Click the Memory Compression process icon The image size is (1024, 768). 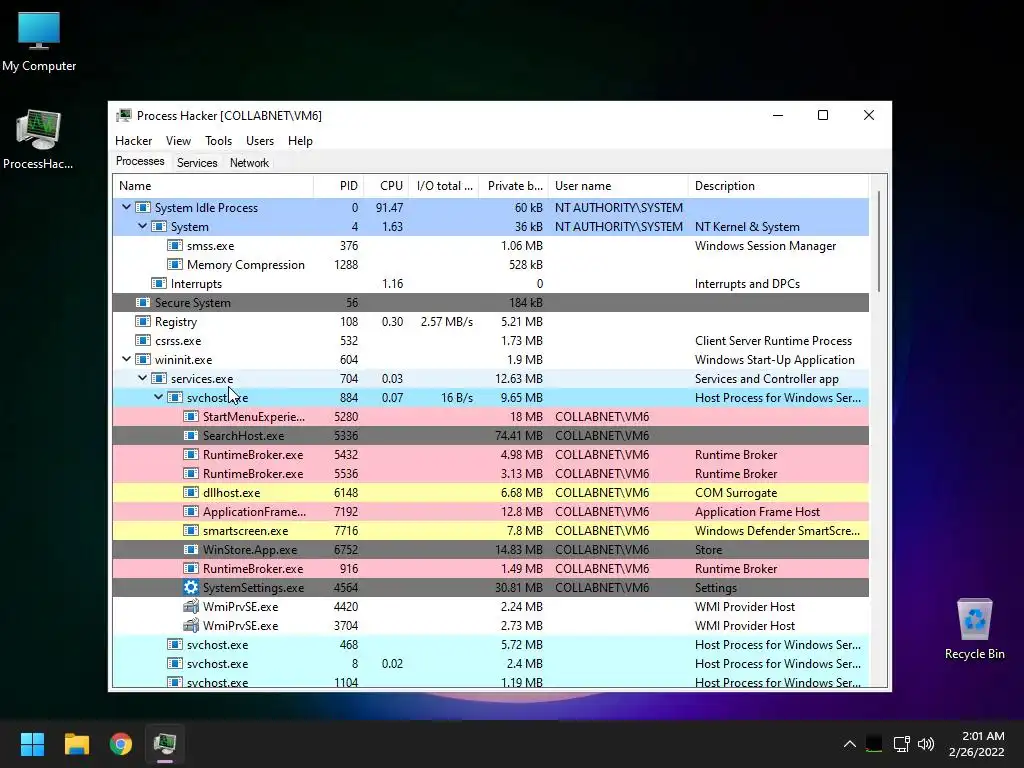(x=174, y=264)
